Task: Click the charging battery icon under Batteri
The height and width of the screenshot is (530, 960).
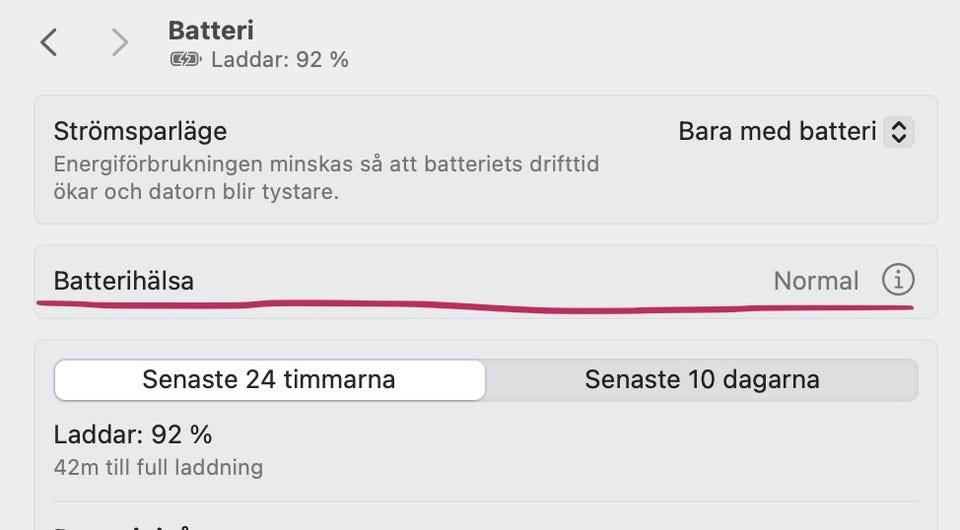Action: (x=185, y=60)
